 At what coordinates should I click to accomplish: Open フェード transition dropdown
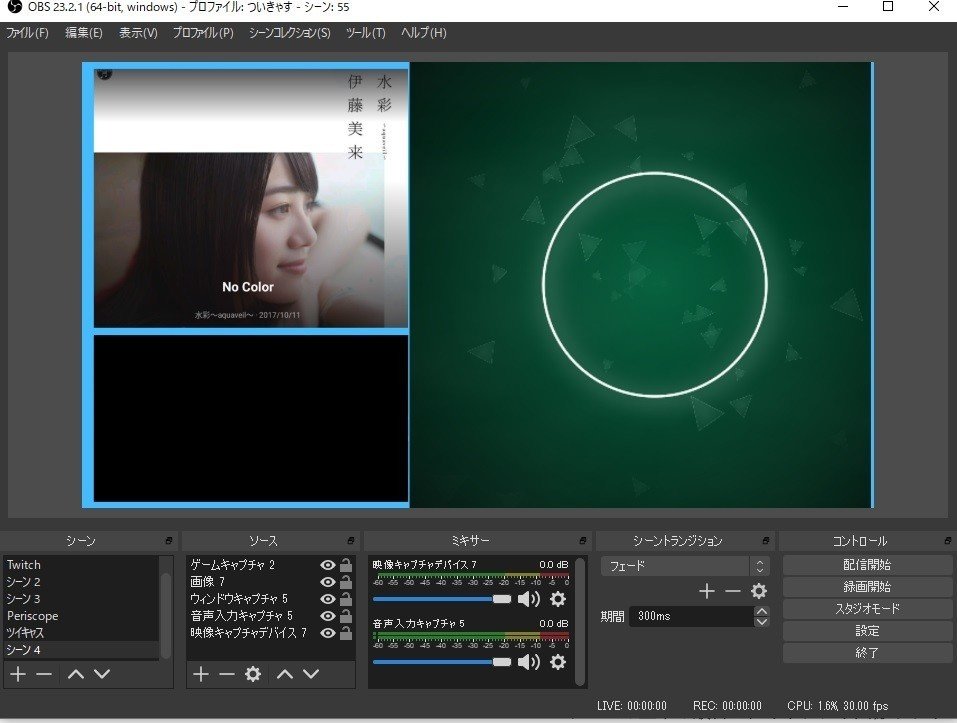685,566
